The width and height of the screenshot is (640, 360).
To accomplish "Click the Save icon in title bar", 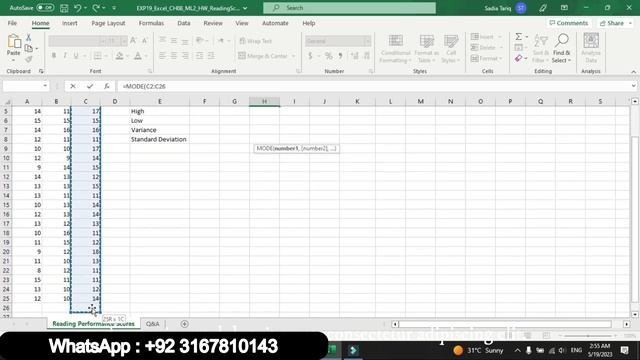I will click(x=64, y=8).
